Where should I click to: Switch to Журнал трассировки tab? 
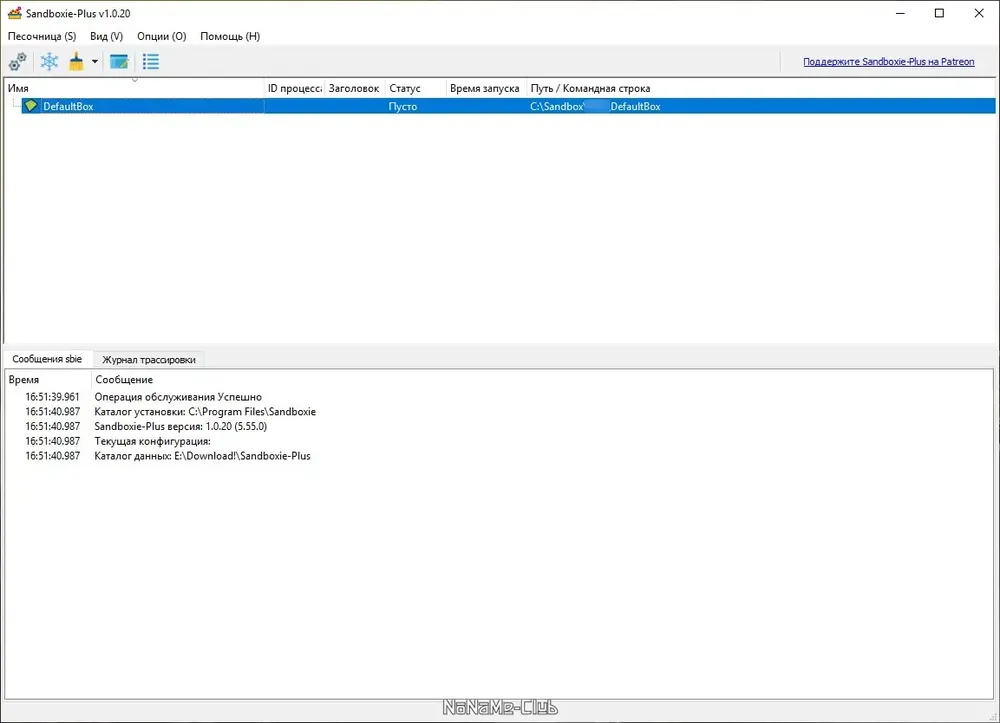[149, 360]
